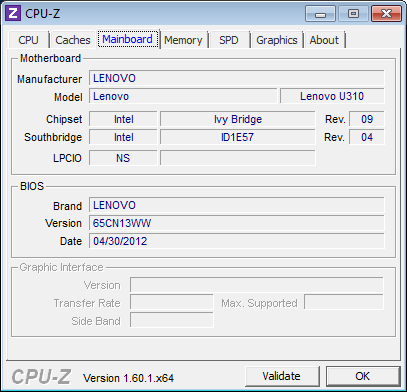Switch to the Graphics tab
The height and width of the screenshot is (392, 407).
click(x=277, y=40)
